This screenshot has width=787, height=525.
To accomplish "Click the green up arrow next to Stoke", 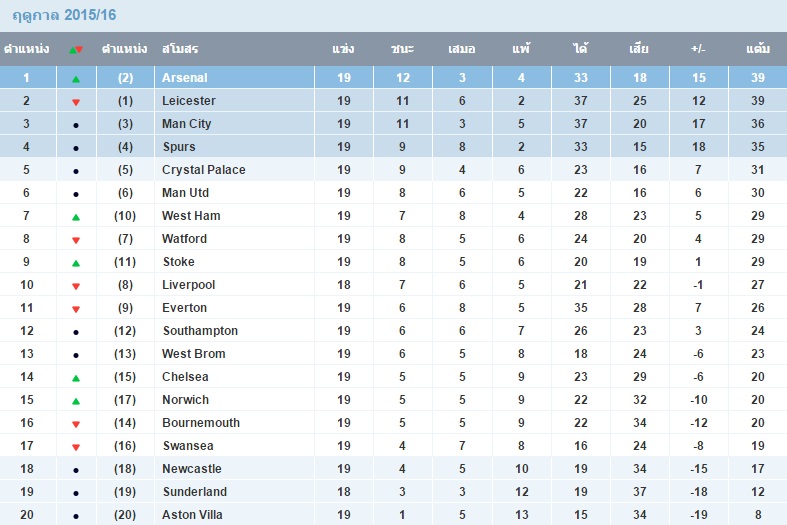I will (x=76, y=263).
